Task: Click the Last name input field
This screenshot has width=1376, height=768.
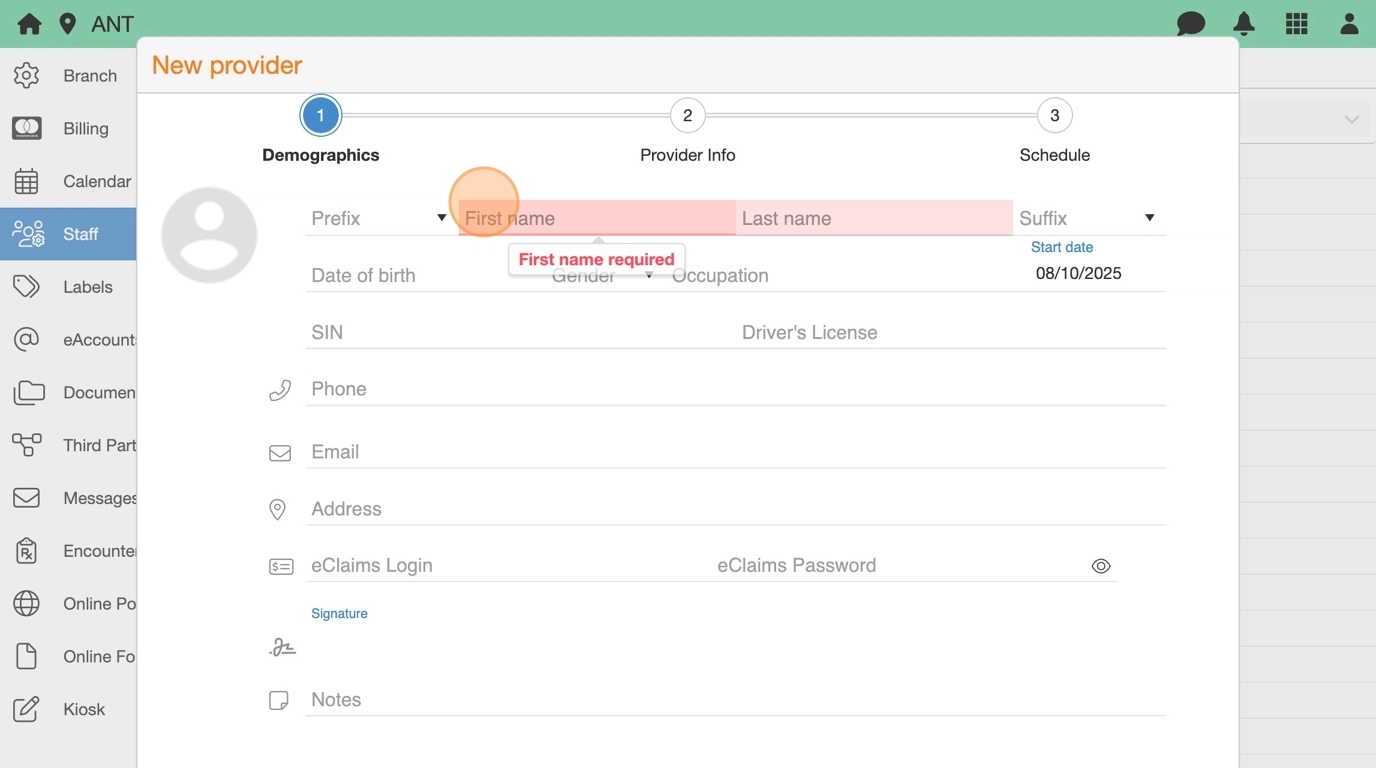Action: tap(873, 218)
